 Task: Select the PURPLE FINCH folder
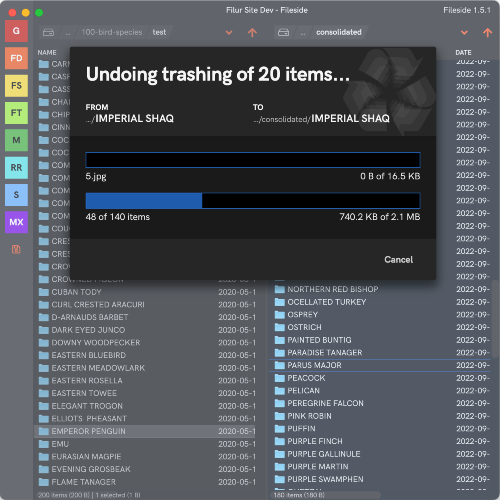pos(380,441)
